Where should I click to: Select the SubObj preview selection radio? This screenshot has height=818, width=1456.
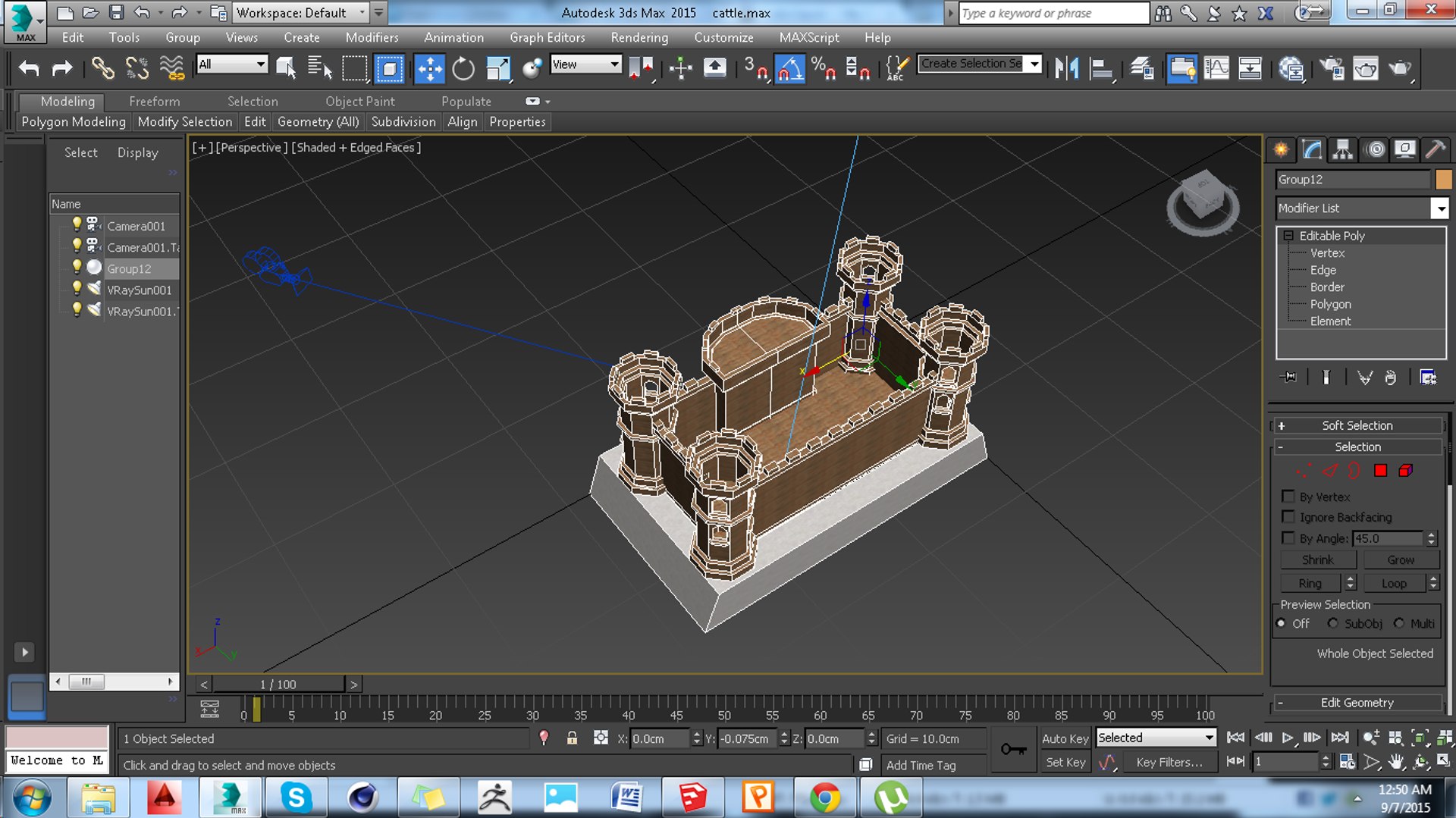pos(1332,623)
